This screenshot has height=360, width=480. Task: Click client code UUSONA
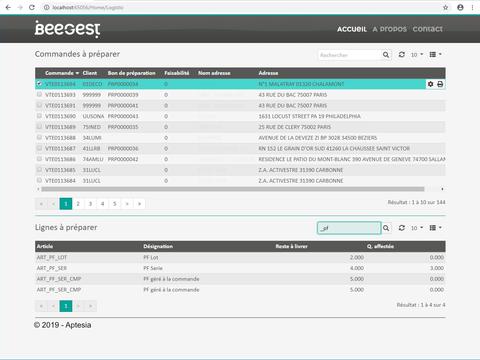click(x=93, y=116)
